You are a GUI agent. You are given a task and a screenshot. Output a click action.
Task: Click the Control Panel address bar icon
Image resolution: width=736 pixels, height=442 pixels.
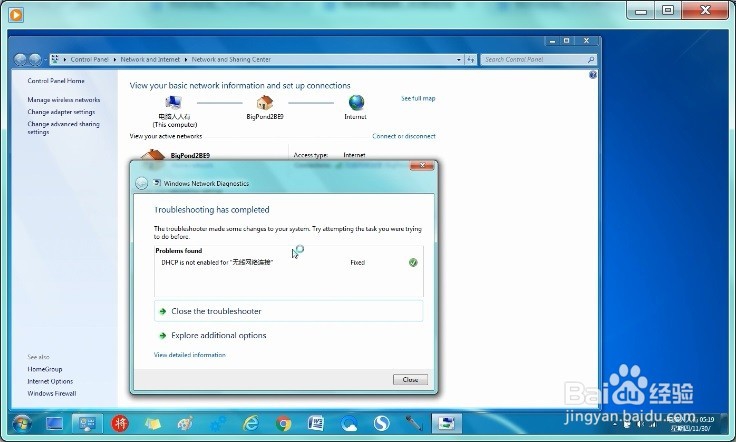click(x=55, y=59)
